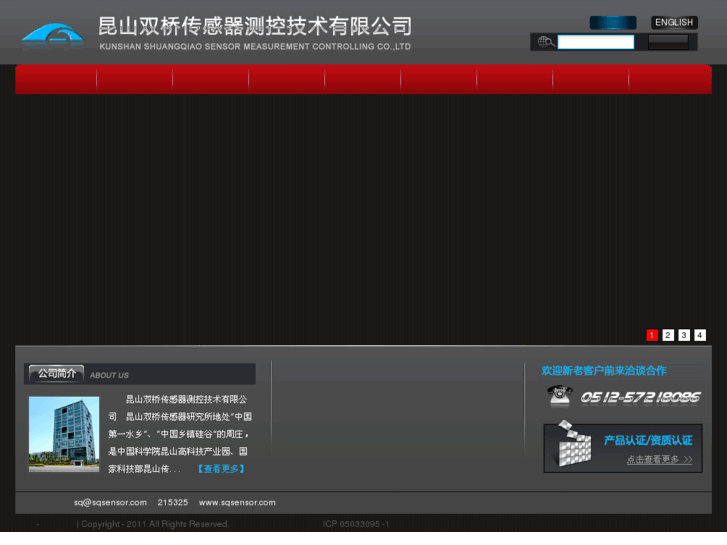This screenshot has width=727, height=545.
Task: Click the phone number 0512-57218086
Action: (x=640, y=398)
